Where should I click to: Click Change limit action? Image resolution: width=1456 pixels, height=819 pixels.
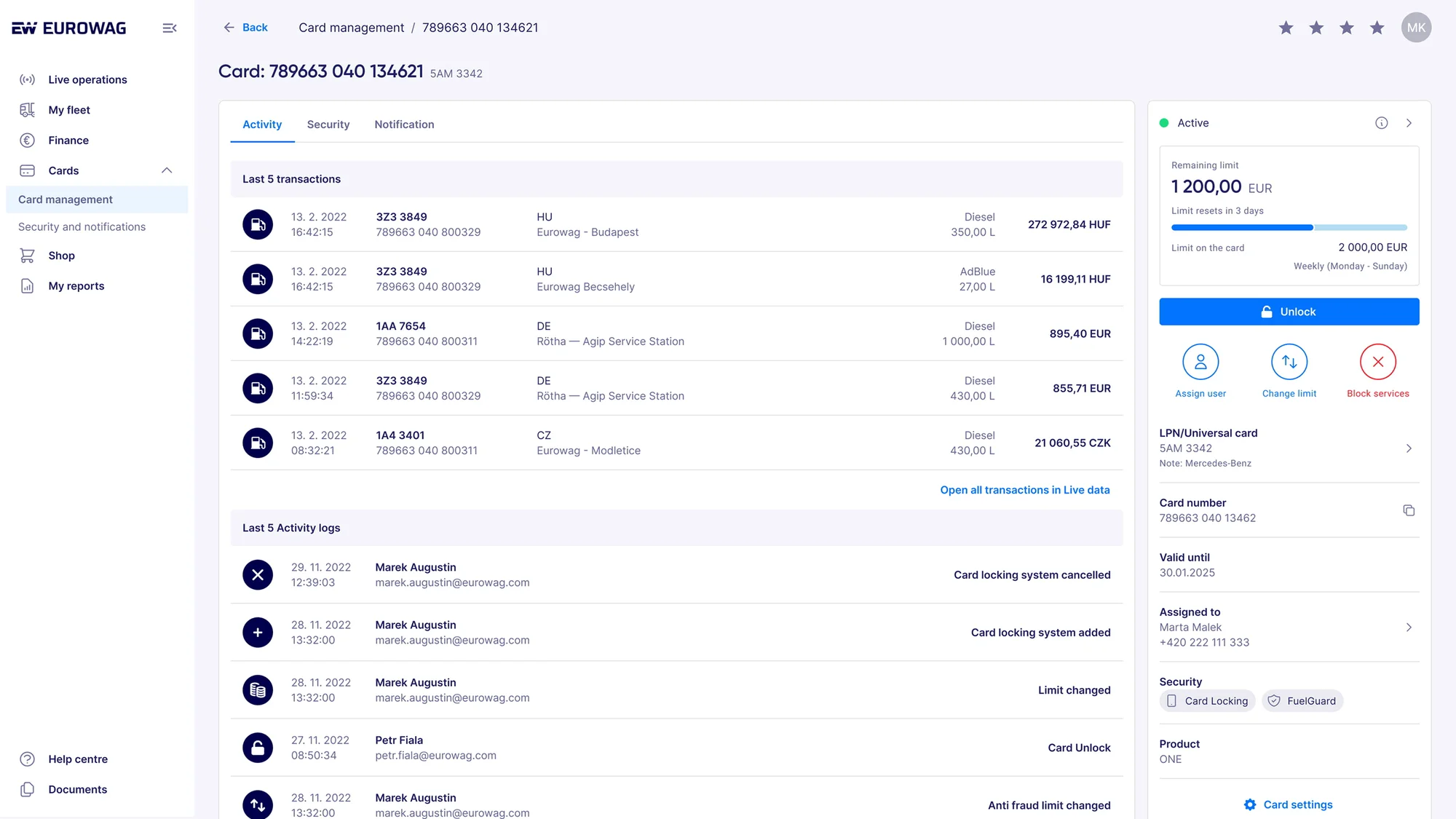tap(1289, 371)
